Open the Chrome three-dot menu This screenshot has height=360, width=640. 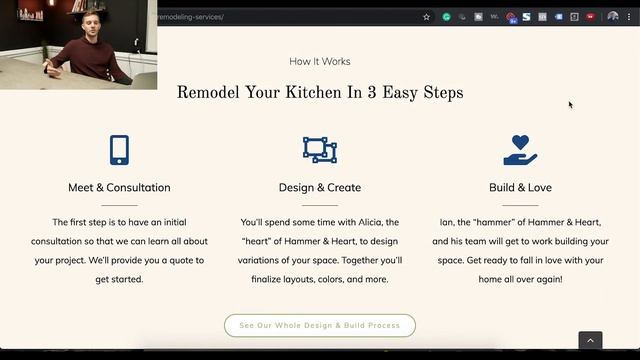click(x=629, y=17)
